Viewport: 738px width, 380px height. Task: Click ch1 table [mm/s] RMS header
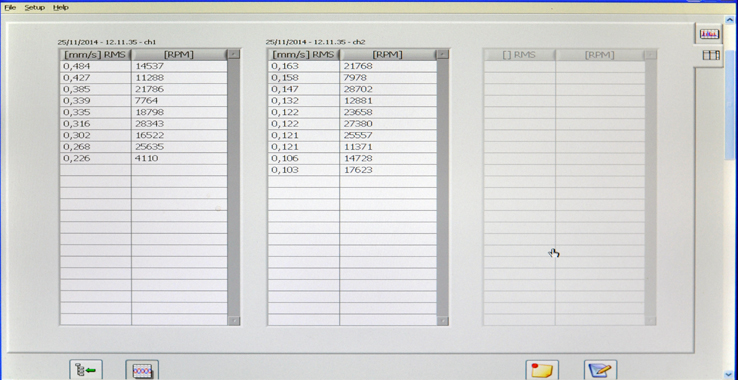(x=96, y=55)
